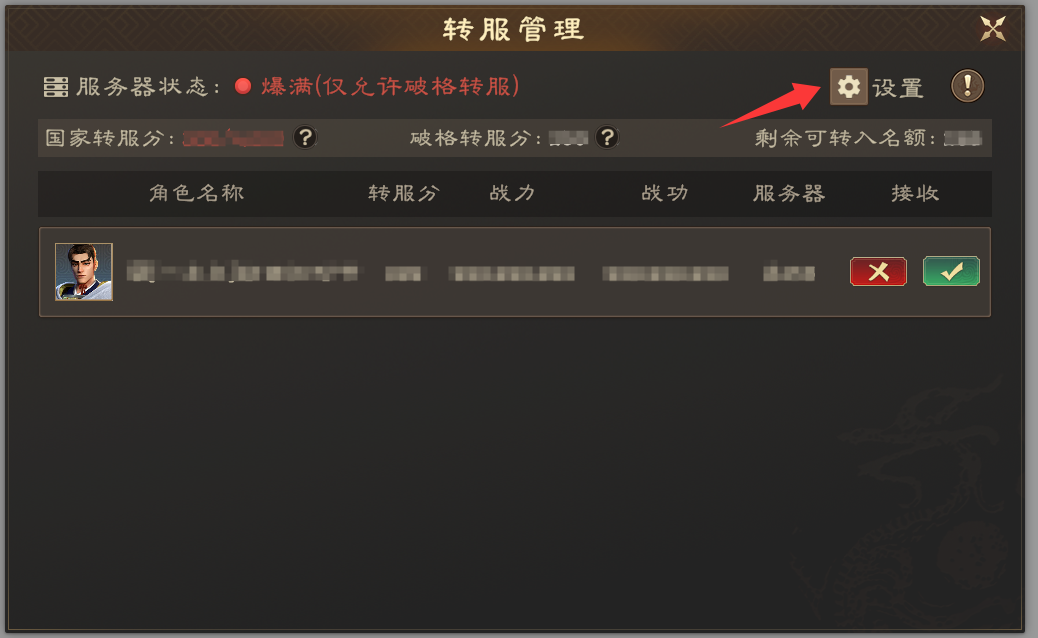
Task: Click the red server status indicator dot
Action: pos(243,86)
